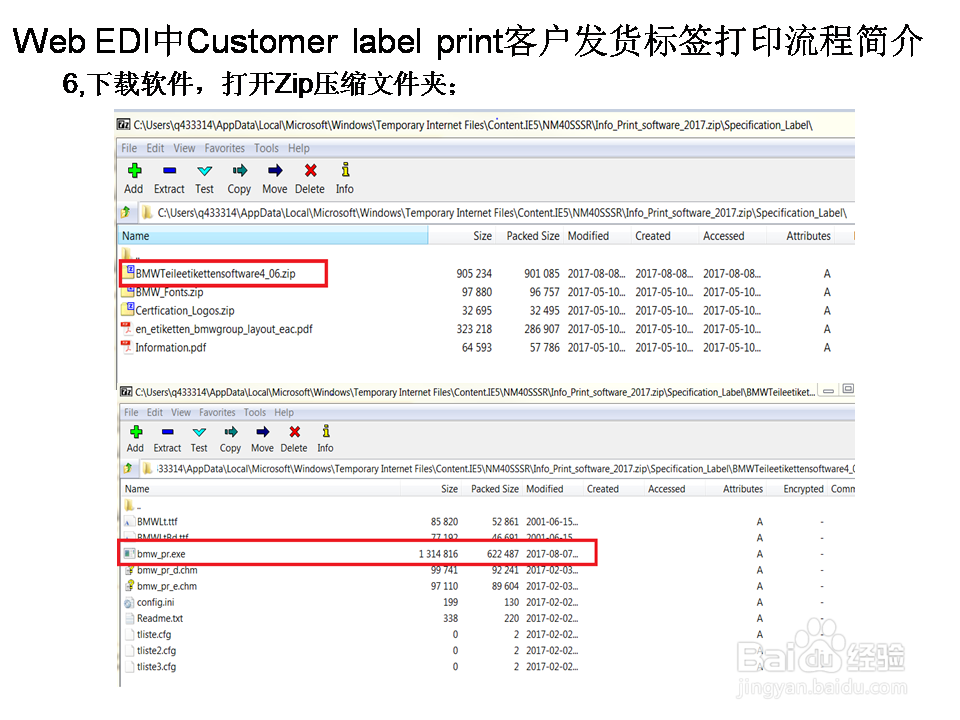Click address path field in lower window
Viewport: 960px width, 720px height.
click(x=497, y=468)
